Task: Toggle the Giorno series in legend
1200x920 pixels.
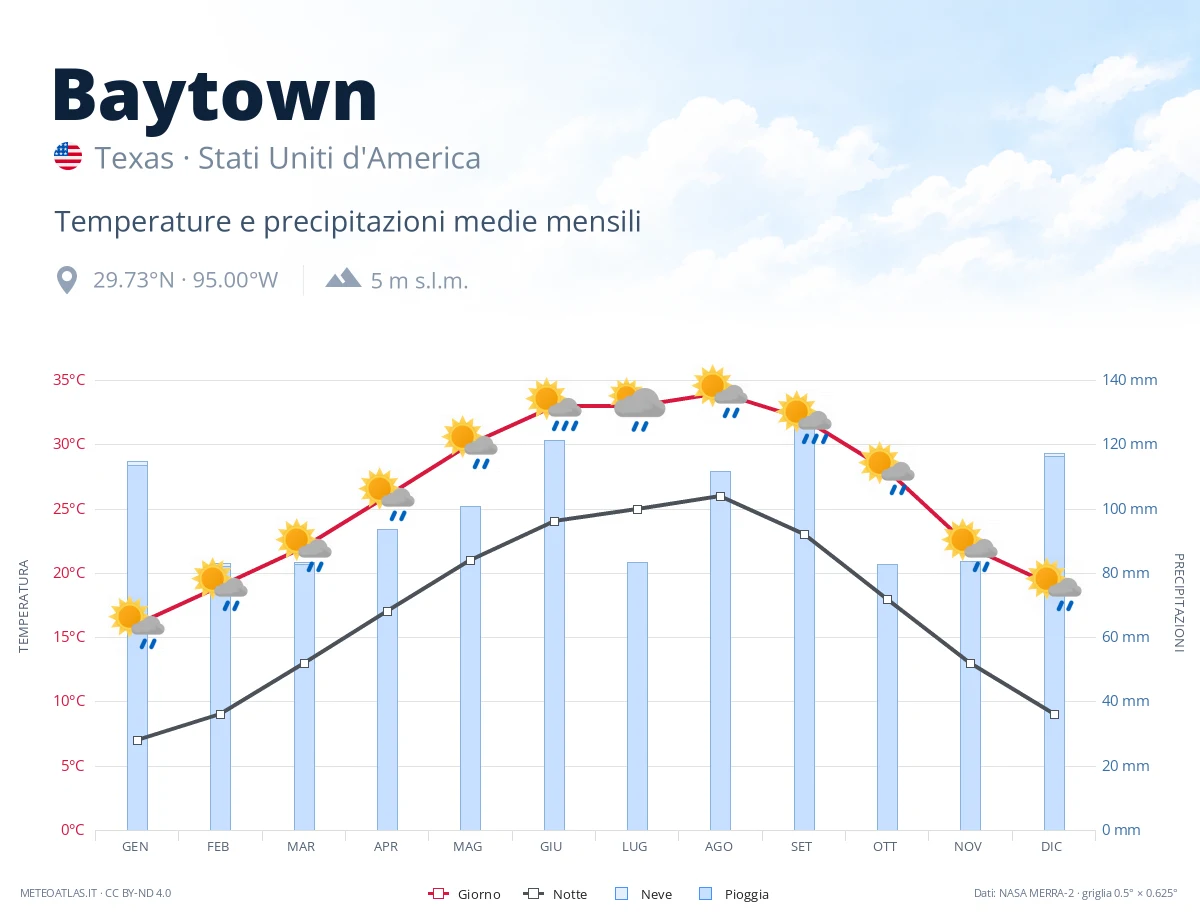Action: [x=464, y=894]
